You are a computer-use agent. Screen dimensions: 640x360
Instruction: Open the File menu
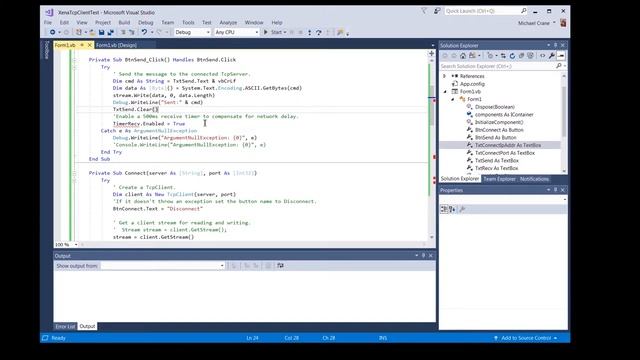pos(48,23)
